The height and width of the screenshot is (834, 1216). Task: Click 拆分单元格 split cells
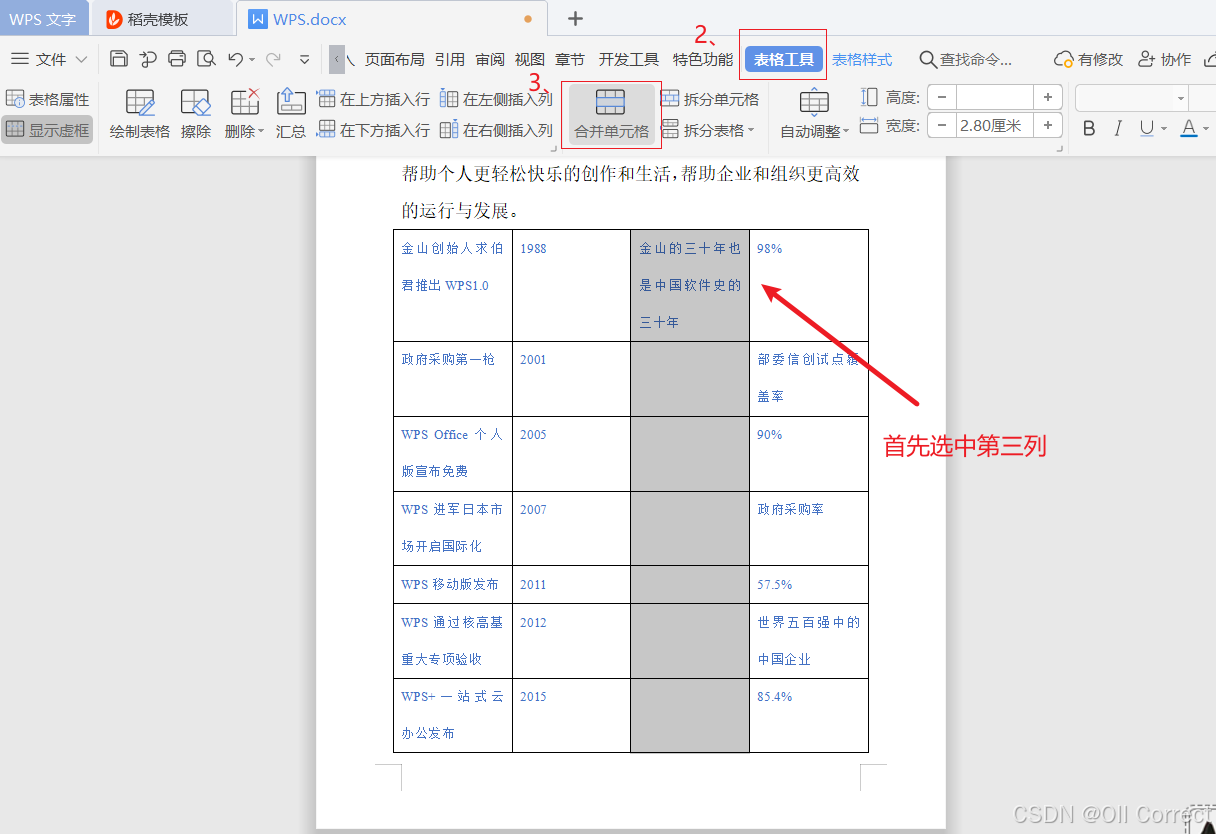pos(710,99)
